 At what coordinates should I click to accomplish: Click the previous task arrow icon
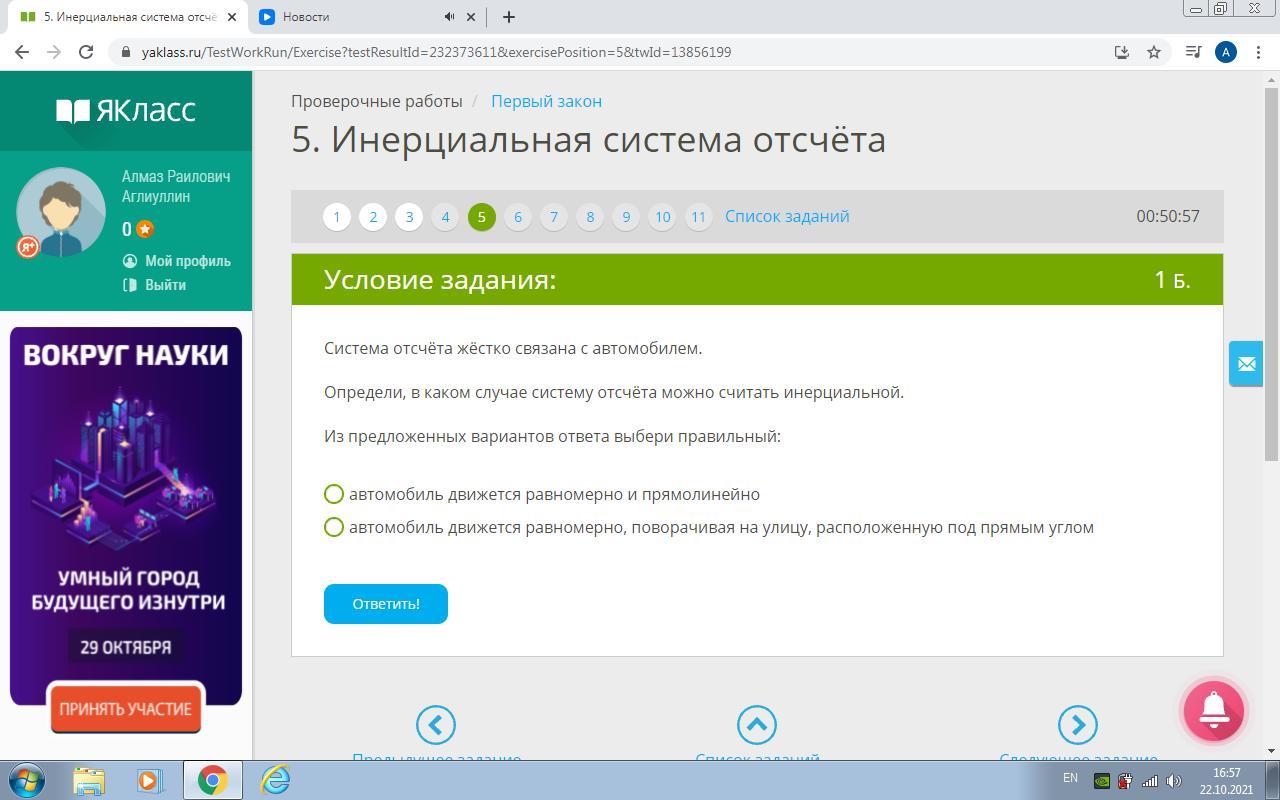(x=436, y=725)
